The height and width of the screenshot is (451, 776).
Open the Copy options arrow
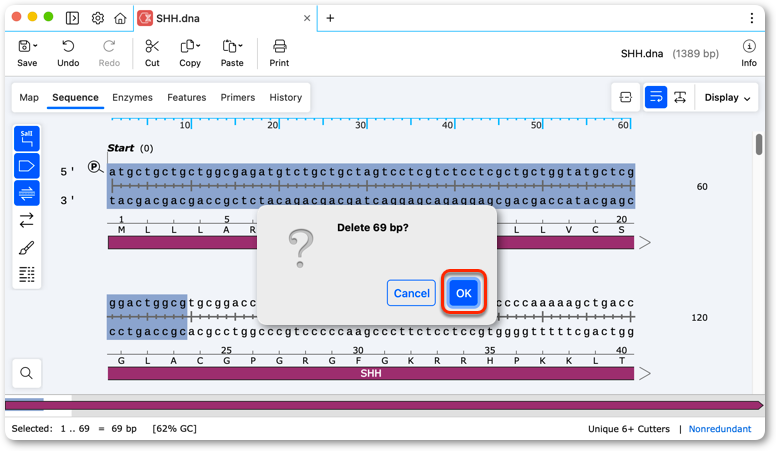click(x=198, y=46)
